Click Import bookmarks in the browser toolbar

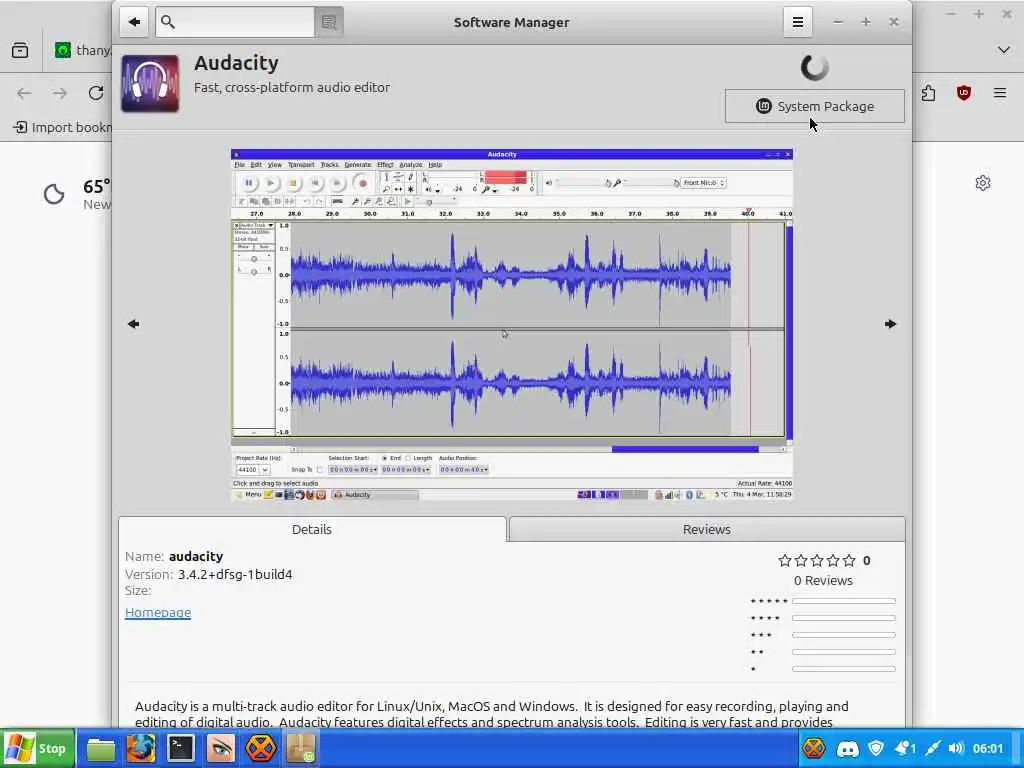click(63, 127)
